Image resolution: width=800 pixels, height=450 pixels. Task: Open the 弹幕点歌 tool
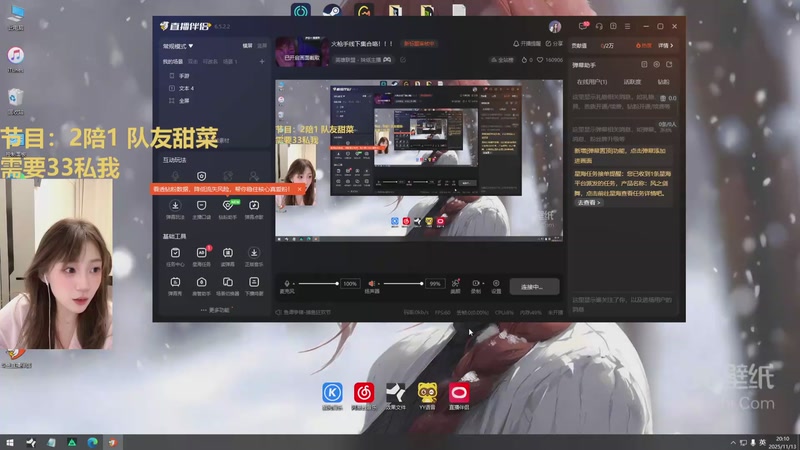pyautogui.click(x=254, y=210)
